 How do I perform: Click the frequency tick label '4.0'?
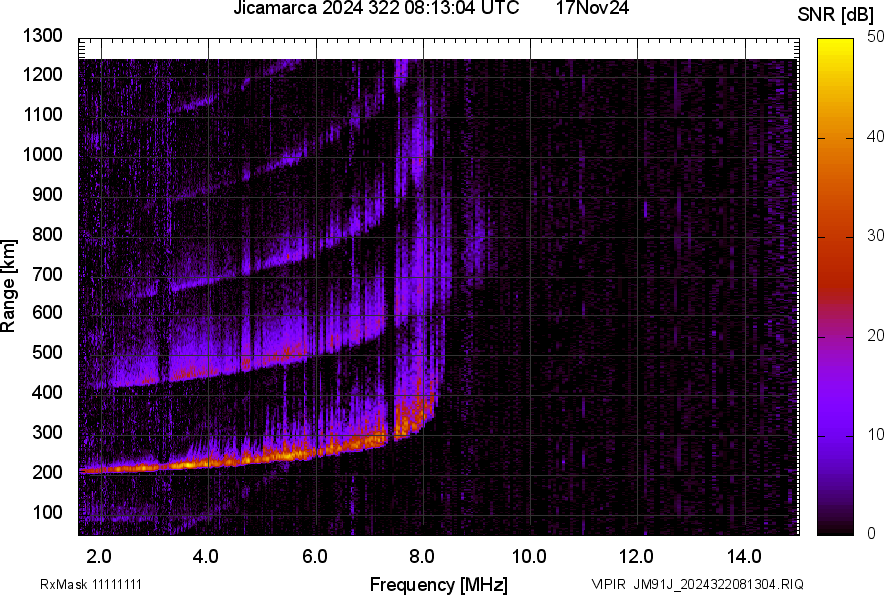click(206, 557)
